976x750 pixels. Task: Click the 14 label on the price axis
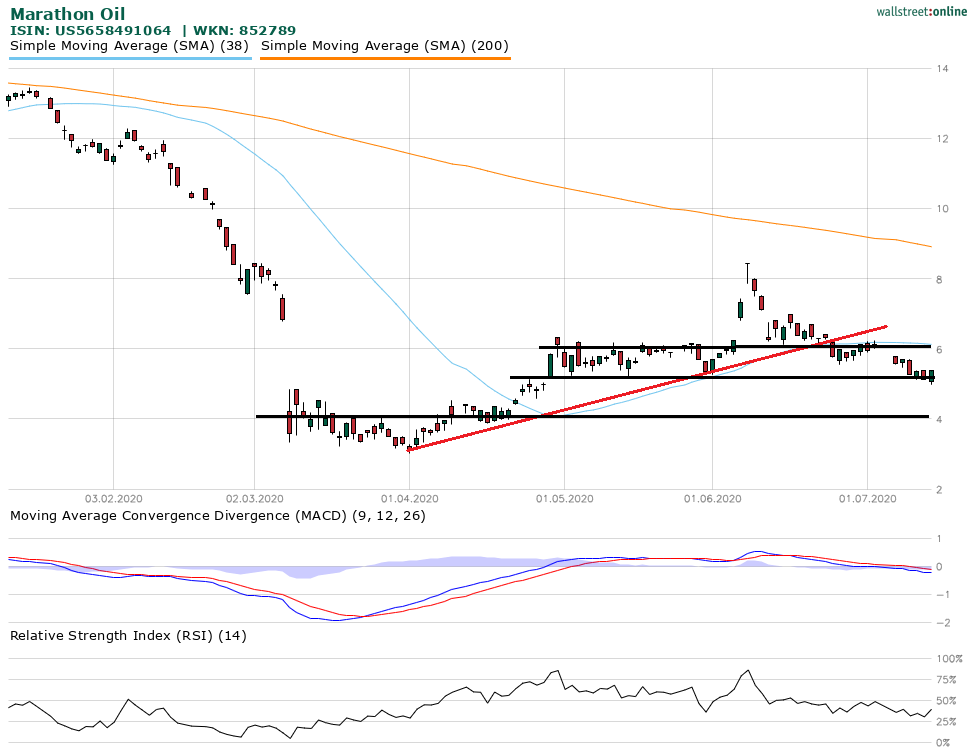pyautogui.click(x=942, y=69)
